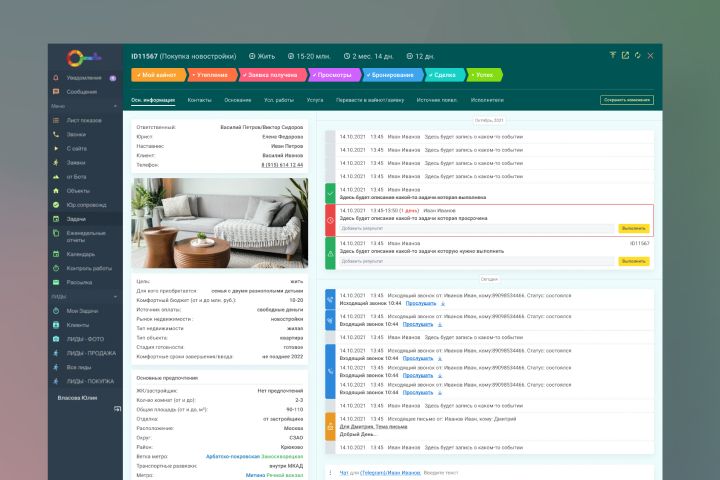Click user name Власова Юлия

[x=77, y=398]
